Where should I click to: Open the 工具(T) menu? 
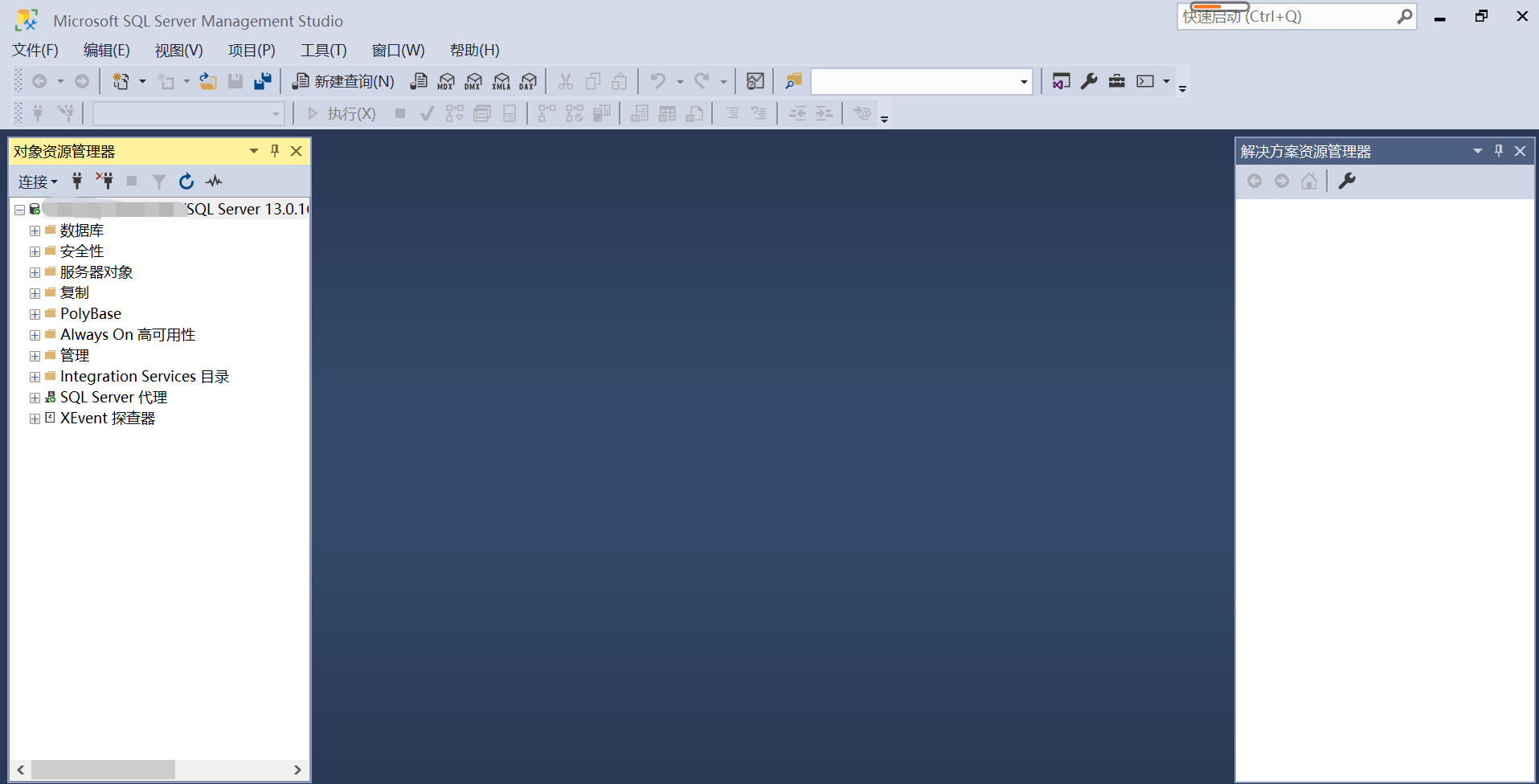(324, 51)
